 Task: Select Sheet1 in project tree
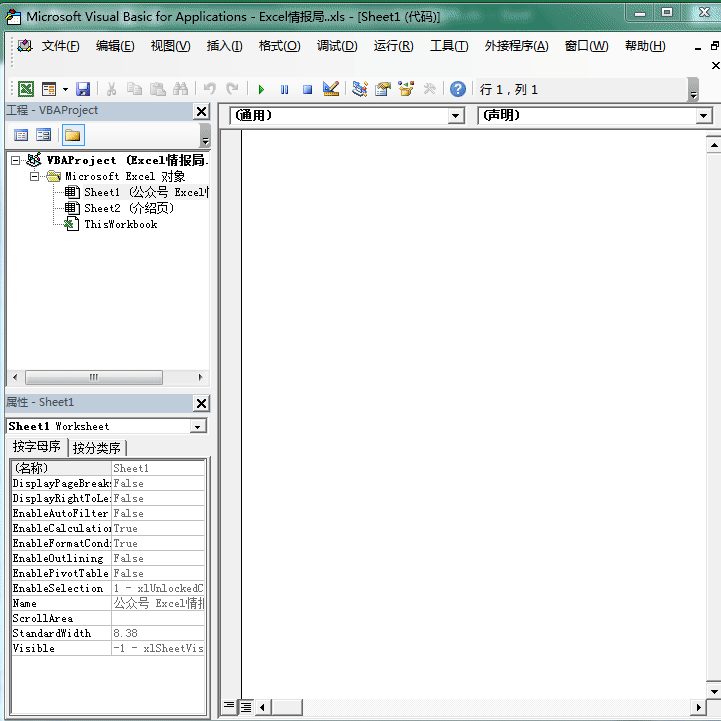(x=146, y=192)
